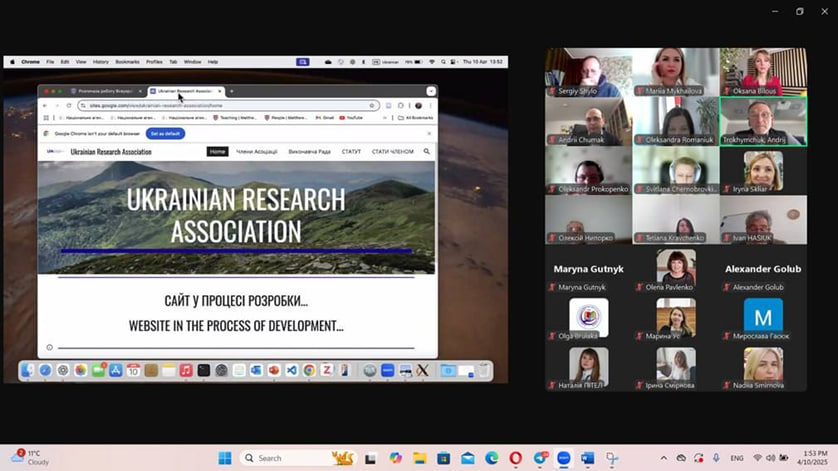Open Finder from the macOS dock
The height and width of the screenshot is (471, 838).
28,371
